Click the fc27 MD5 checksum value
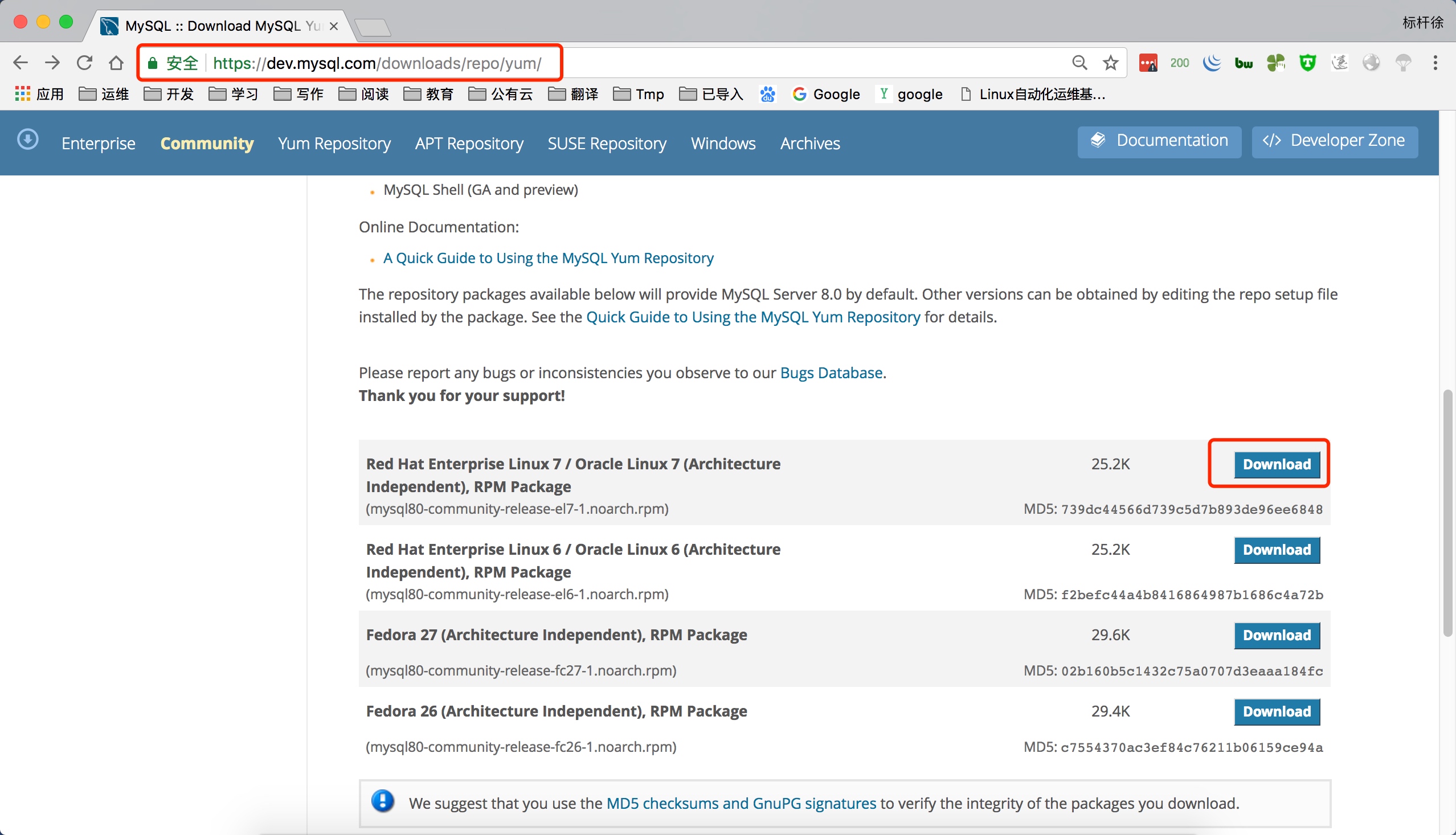Viewport: 1456px width, 835px height. click(x=1192, y=671)
